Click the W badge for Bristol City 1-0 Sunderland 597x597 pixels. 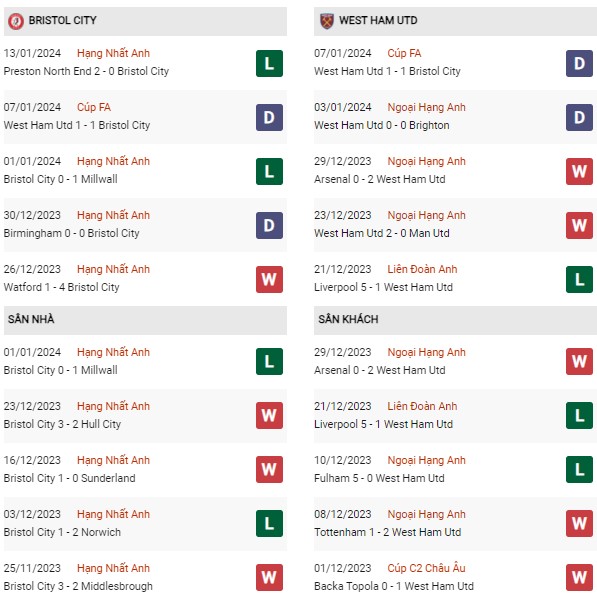pyautogui.click(x=269, y=469)
